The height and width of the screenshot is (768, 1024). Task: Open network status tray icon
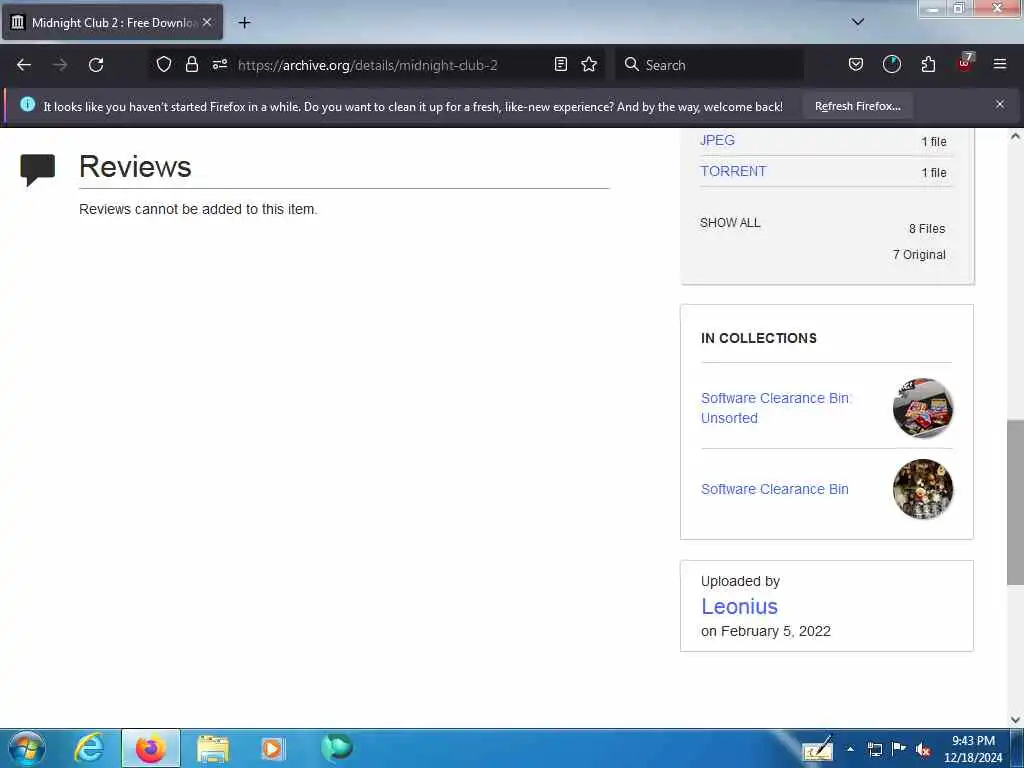pyautogui.click(x=874, y=749)
